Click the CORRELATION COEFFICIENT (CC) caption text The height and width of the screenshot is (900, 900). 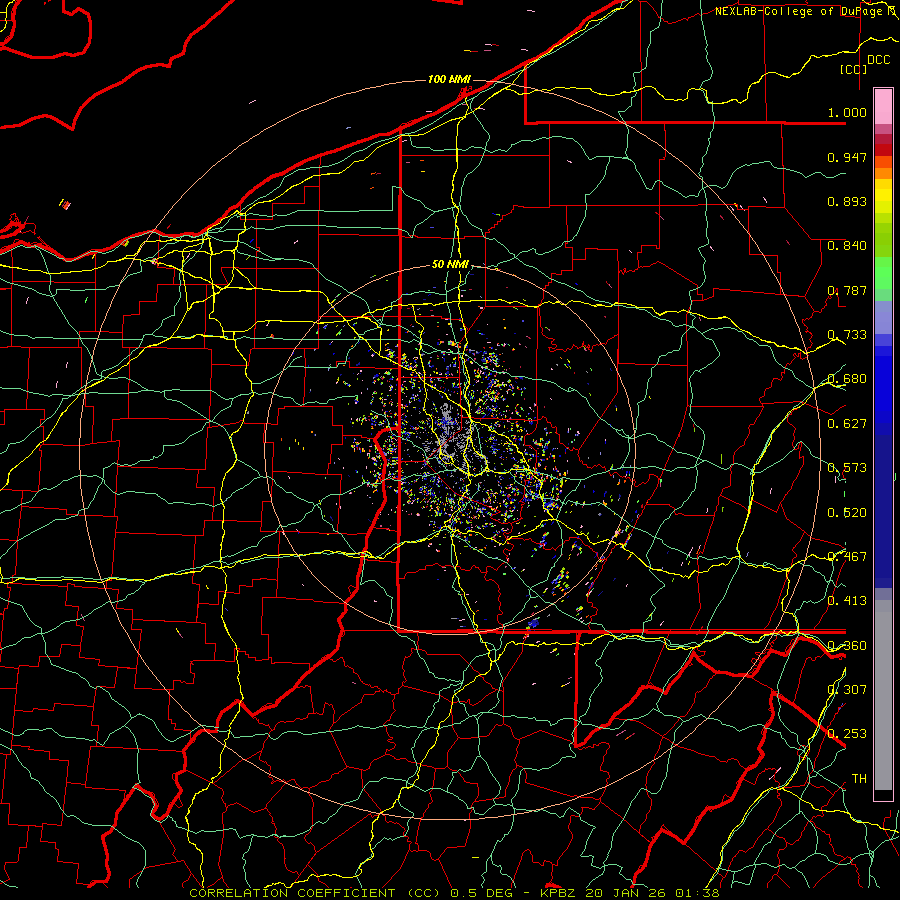click(315, 893)
